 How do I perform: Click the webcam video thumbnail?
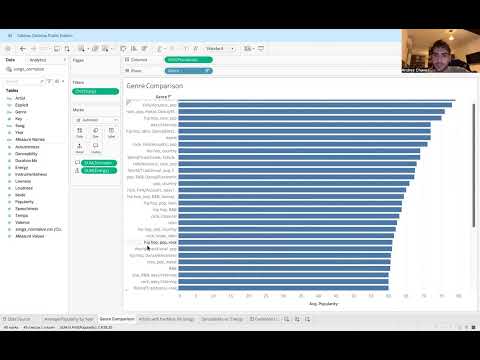tap(441, 51)
